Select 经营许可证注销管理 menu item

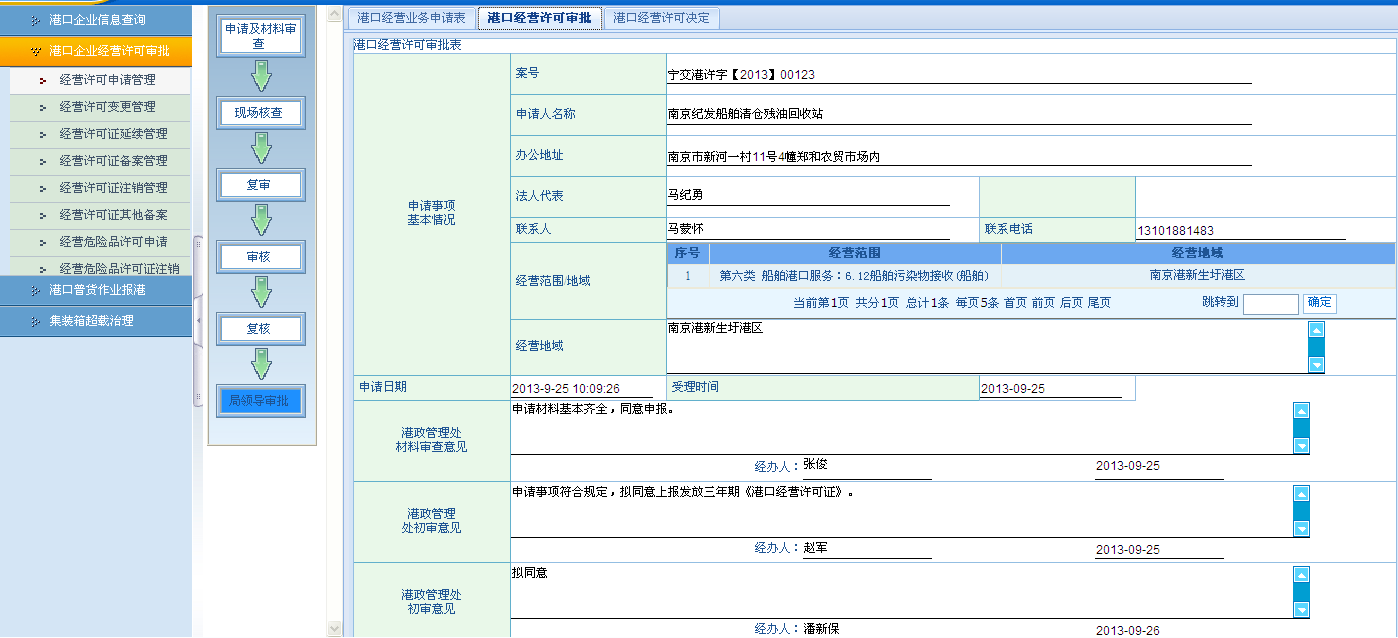(x=113, y=188)
